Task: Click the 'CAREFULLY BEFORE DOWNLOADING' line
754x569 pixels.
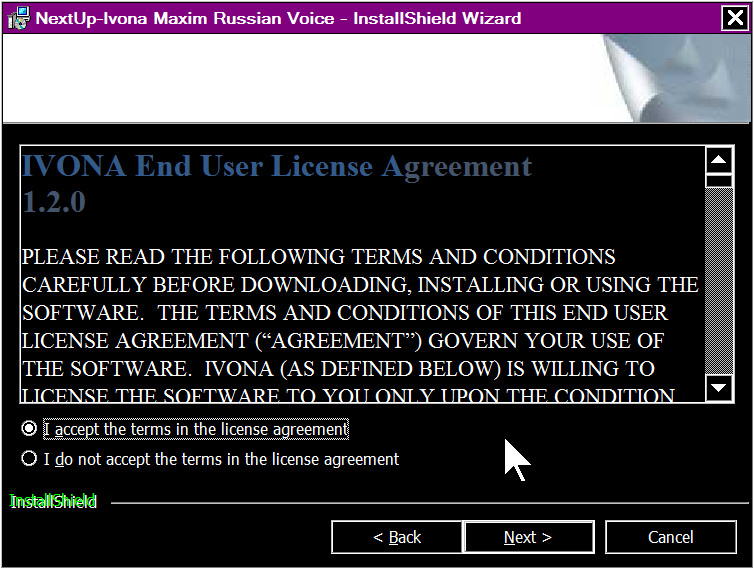Action: click(x=360, y=285)
